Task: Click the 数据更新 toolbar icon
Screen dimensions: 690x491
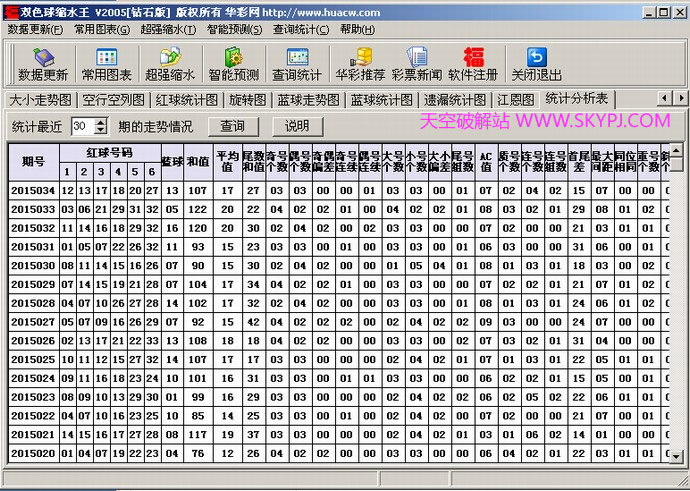Action: coord(43,64)
